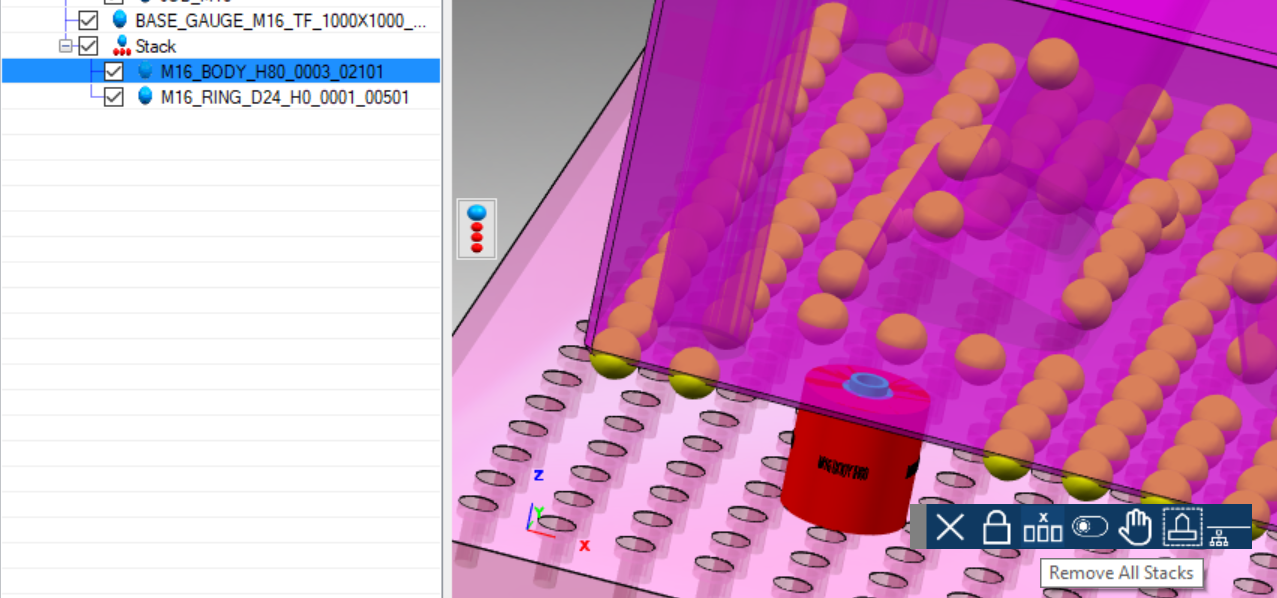Collapse the Stack tree node
The width and height of the screenshot is (1277, 598).
66,46
